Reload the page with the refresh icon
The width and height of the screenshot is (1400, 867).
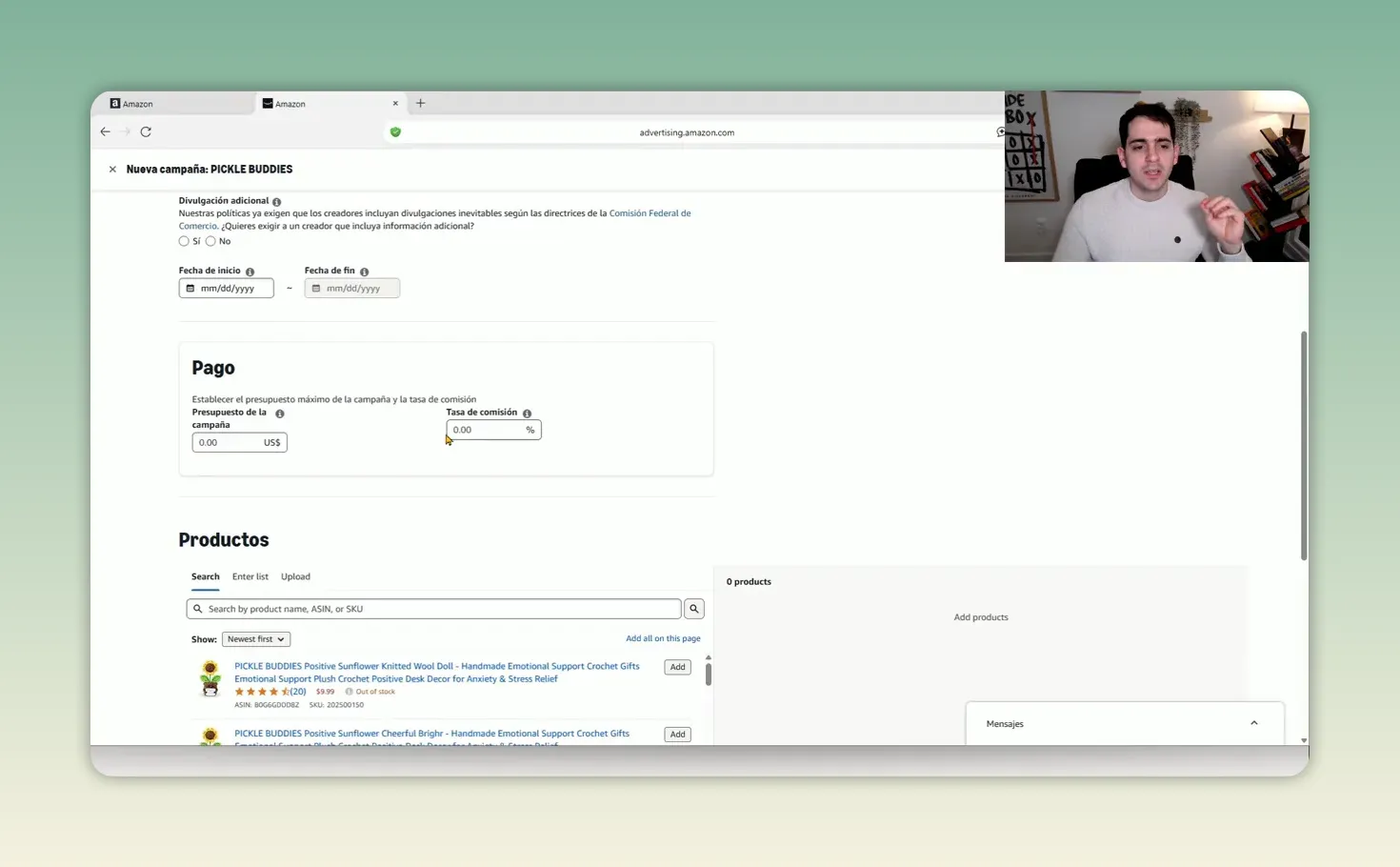(x=146, y=131)
